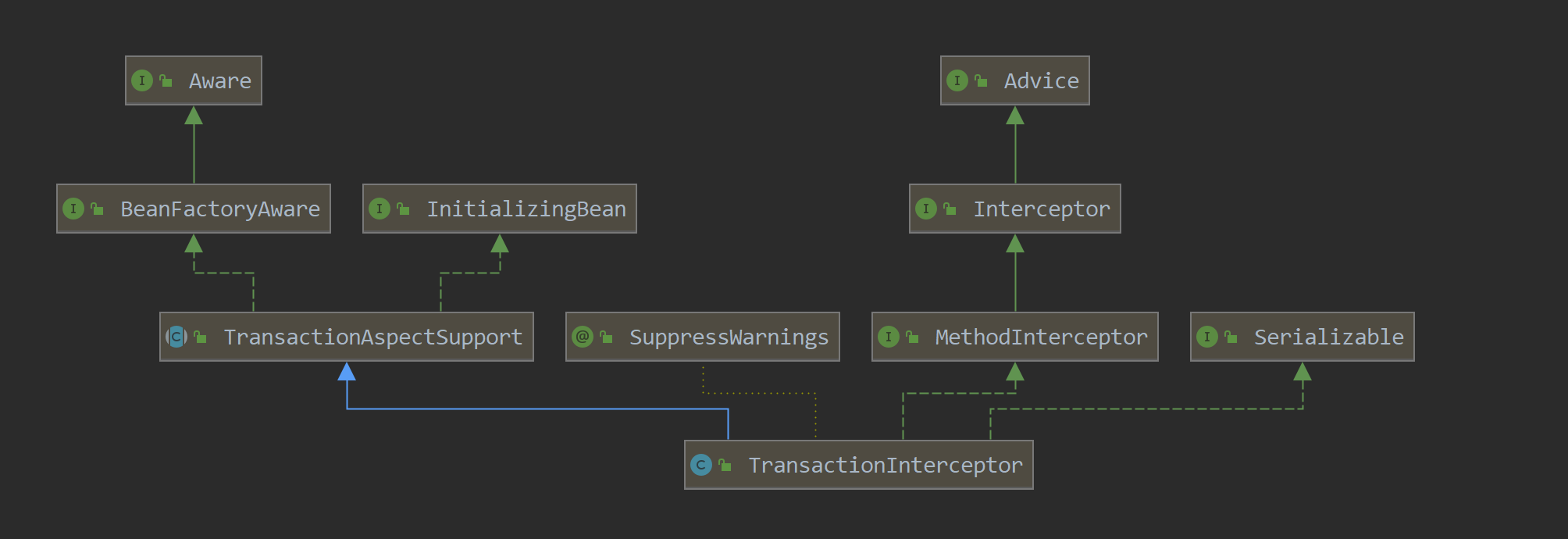Select the MethodInterceptor node label
The image size is (1568, 539).
[x=1041, y=337]
